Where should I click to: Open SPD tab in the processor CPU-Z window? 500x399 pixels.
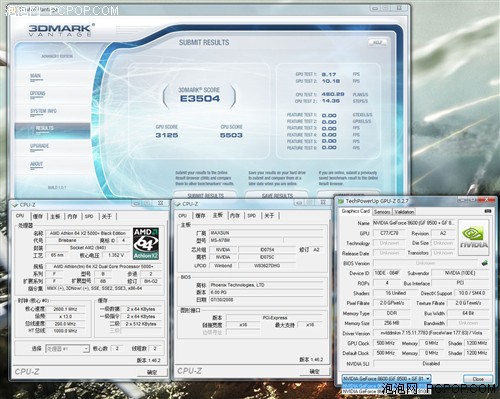coord(89,216)
